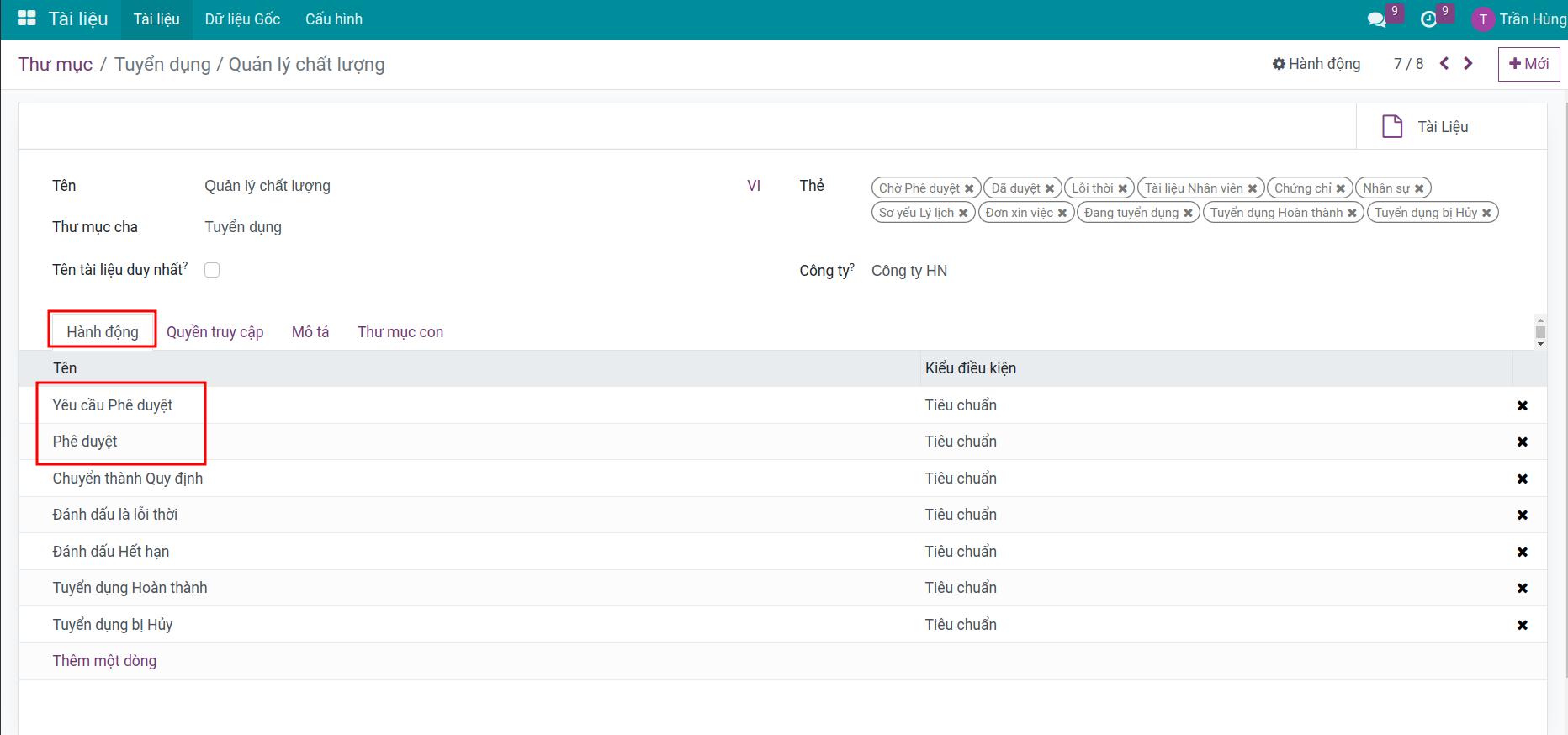Remove the 'Tuyển dụng bị Hủy' tag
The width and height of the screenshot is (1568, 735).
(1486, 213)
